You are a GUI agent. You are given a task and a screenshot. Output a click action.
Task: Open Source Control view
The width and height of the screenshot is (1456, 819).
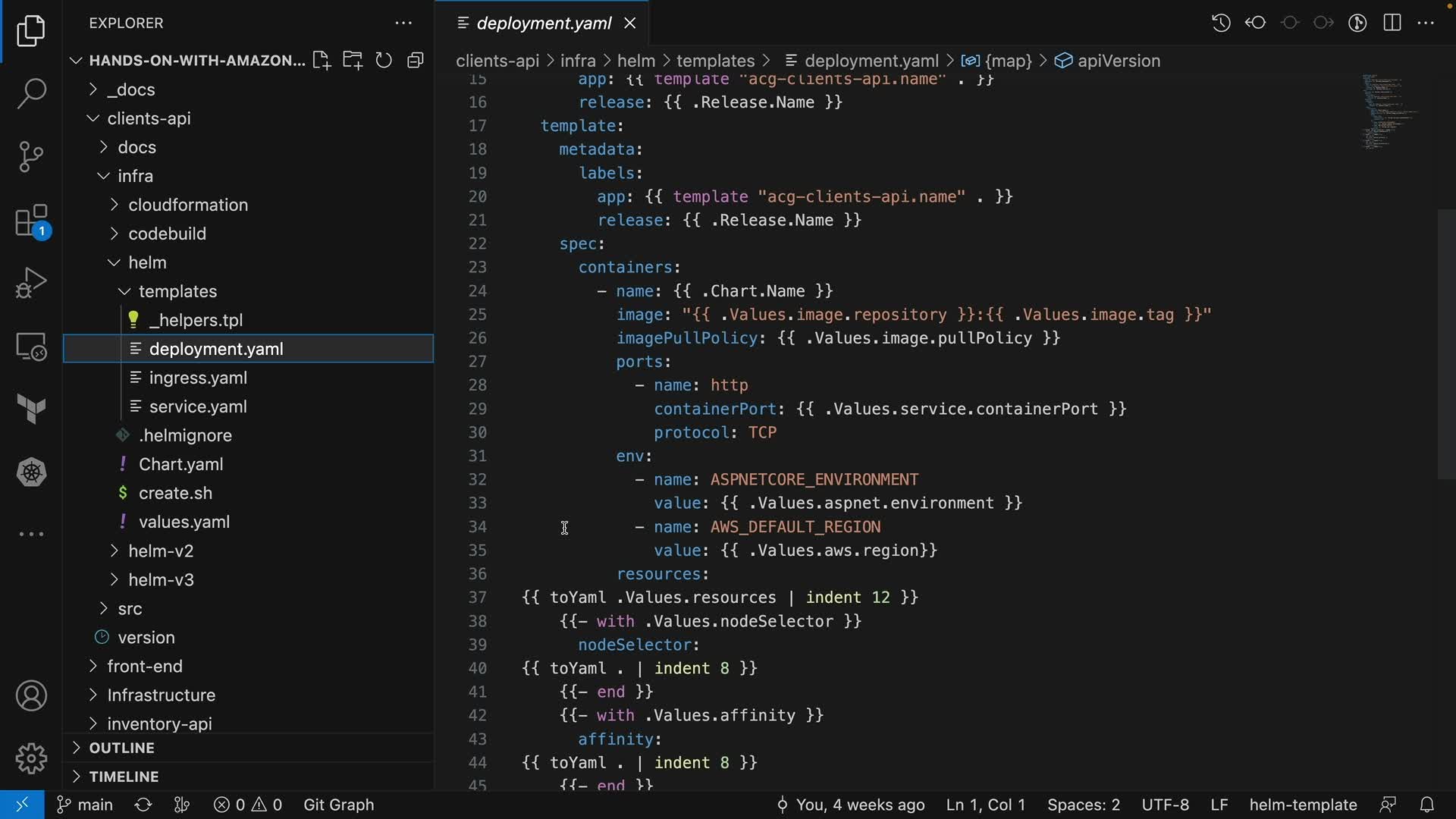pos(31,157)
